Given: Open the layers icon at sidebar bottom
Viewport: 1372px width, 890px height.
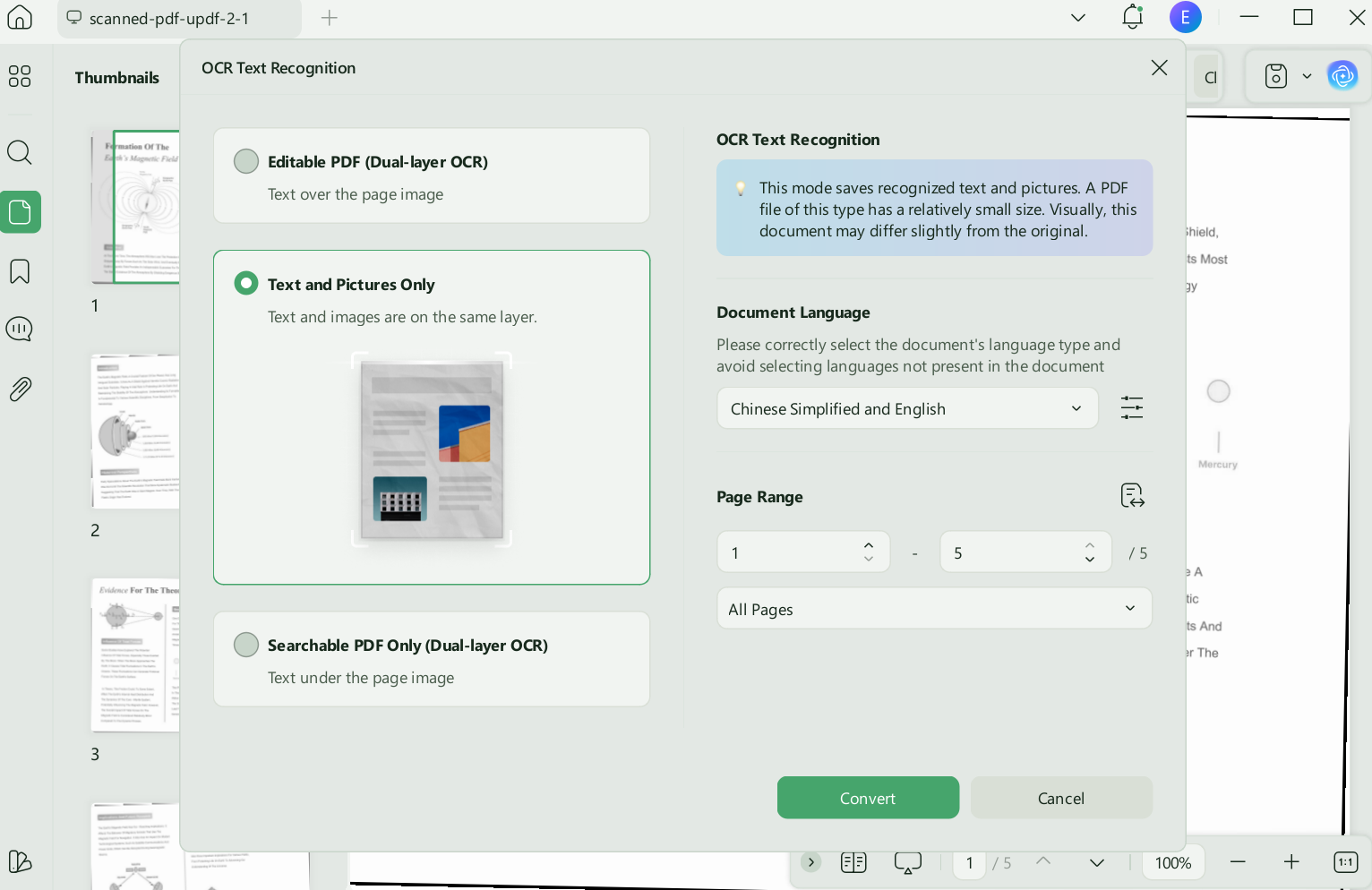Looking at the screenshot, I should click(x=20, y=861).
